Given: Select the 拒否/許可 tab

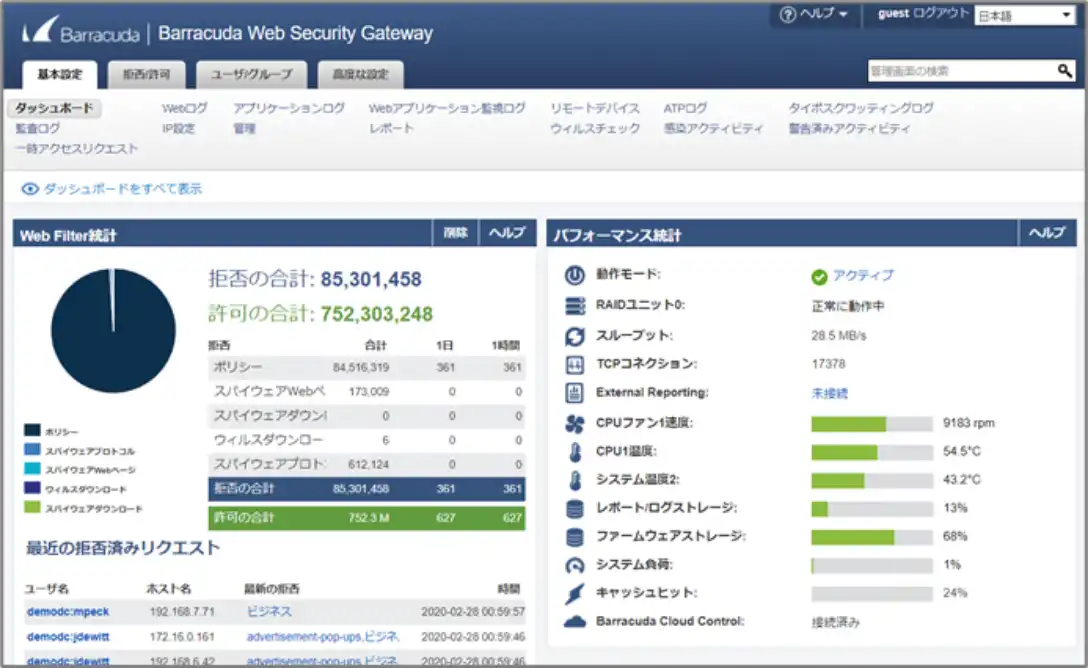Looking at the screenshot, I should (x=146, y=74).
